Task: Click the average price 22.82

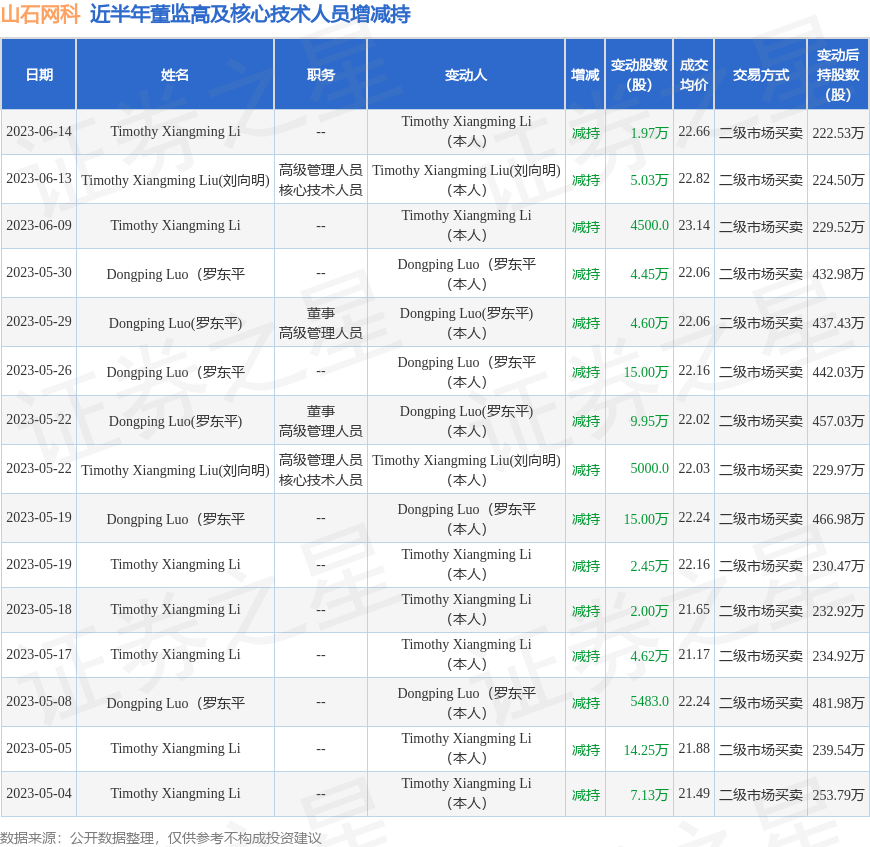Action: pos(694,179)
